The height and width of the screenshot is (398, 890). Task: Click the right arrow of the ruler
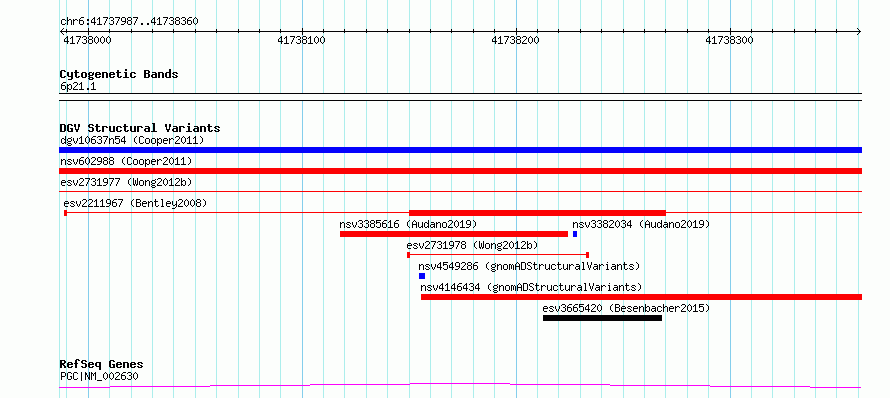coord(859,31)
